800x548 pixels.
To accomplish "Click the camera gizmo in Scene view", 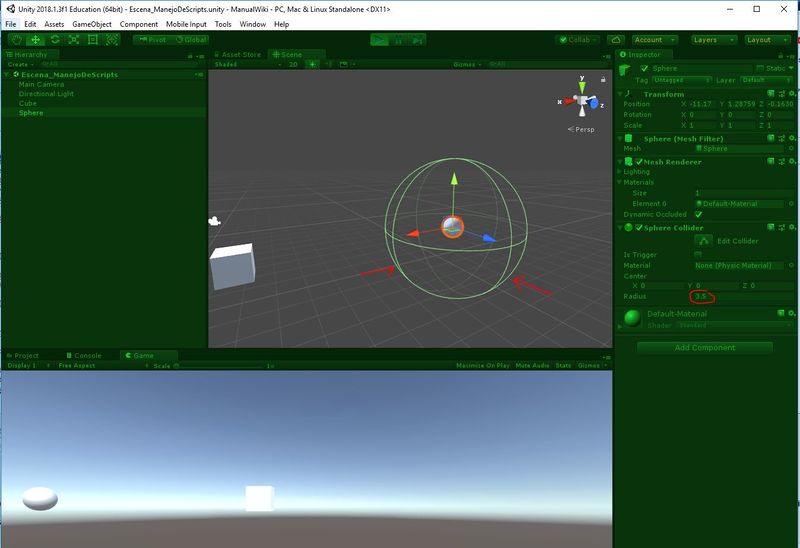I will click(x=214, y=221).
